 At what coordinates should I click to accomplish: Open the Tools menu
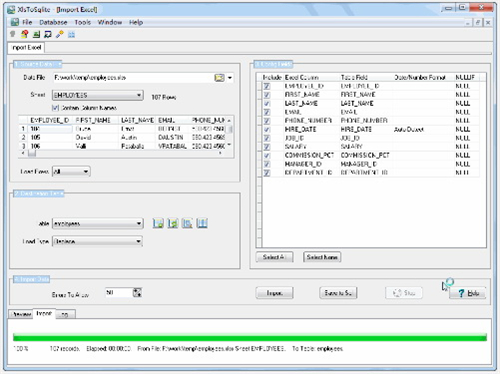click(83, 22)
